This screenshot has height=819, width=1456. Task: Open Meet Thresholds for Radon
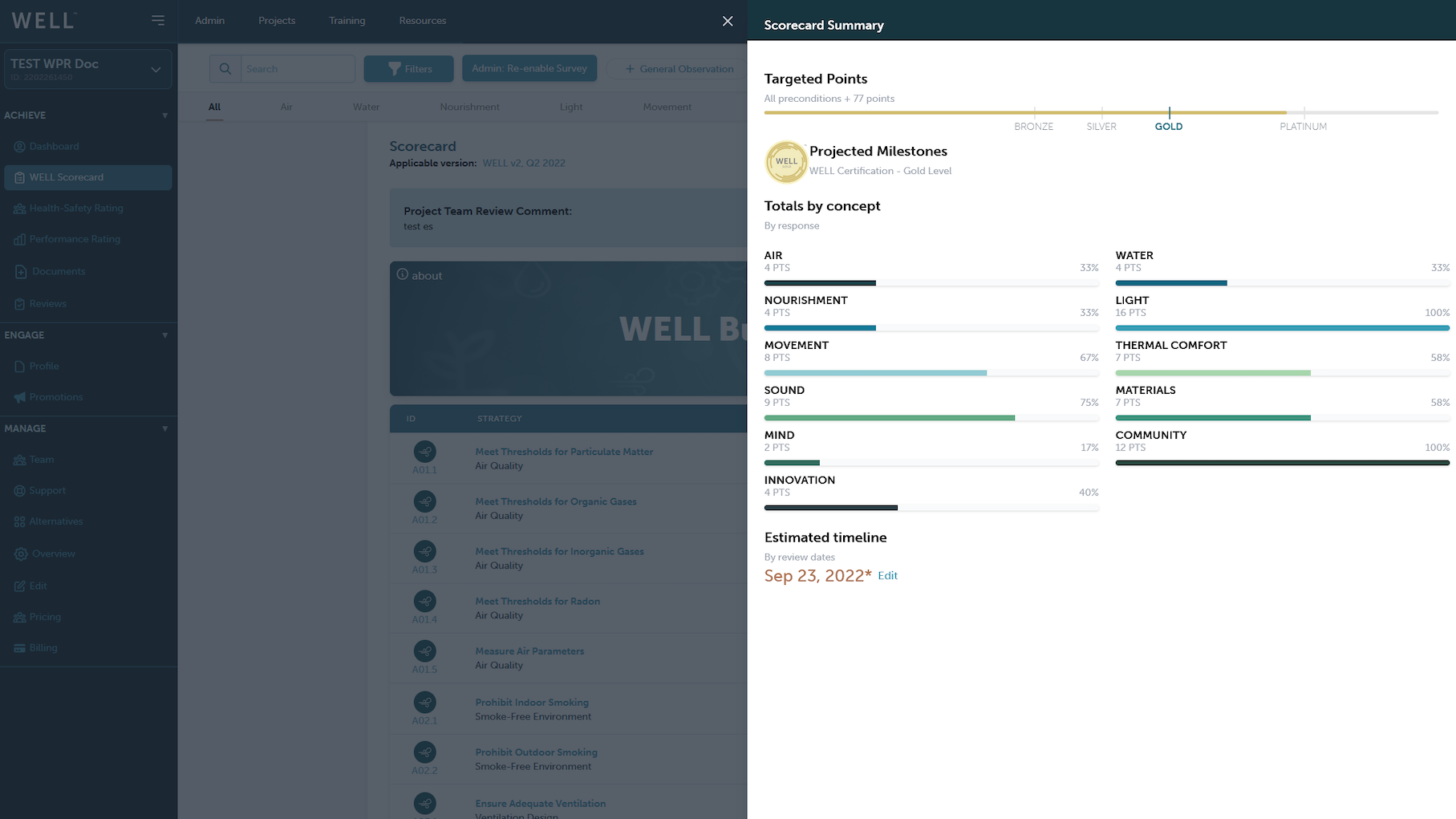pyautogui.click(x=537, y=601)
